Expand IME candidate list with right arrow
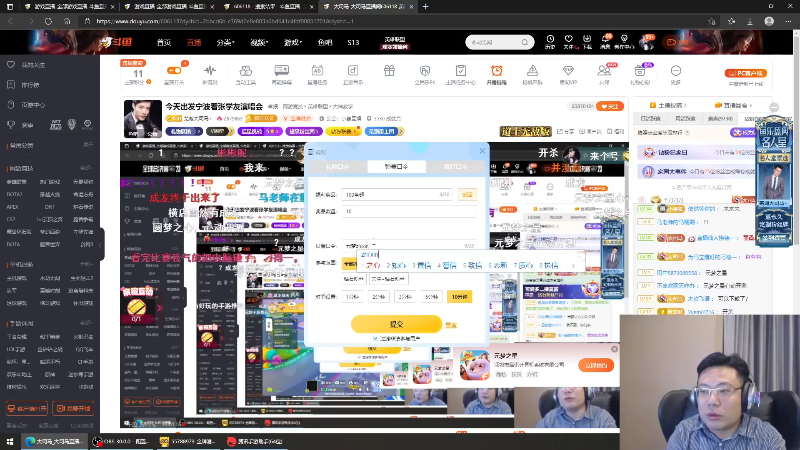Image resolution: width=800 pixels, height=450 pixels. pos(573,265)
